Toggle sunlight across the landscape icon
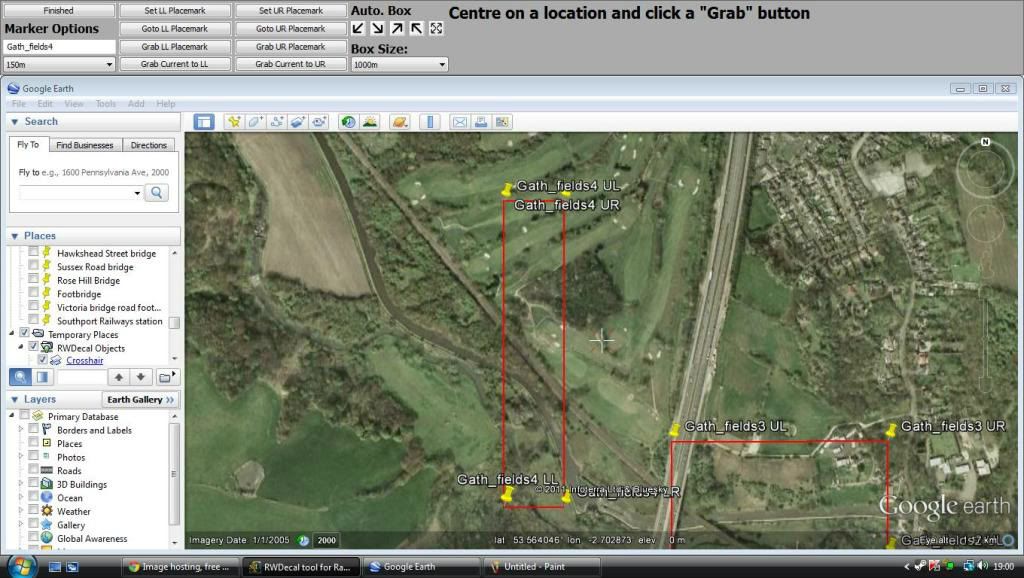This screenshot has height=578, width=1024. (370, 122)
